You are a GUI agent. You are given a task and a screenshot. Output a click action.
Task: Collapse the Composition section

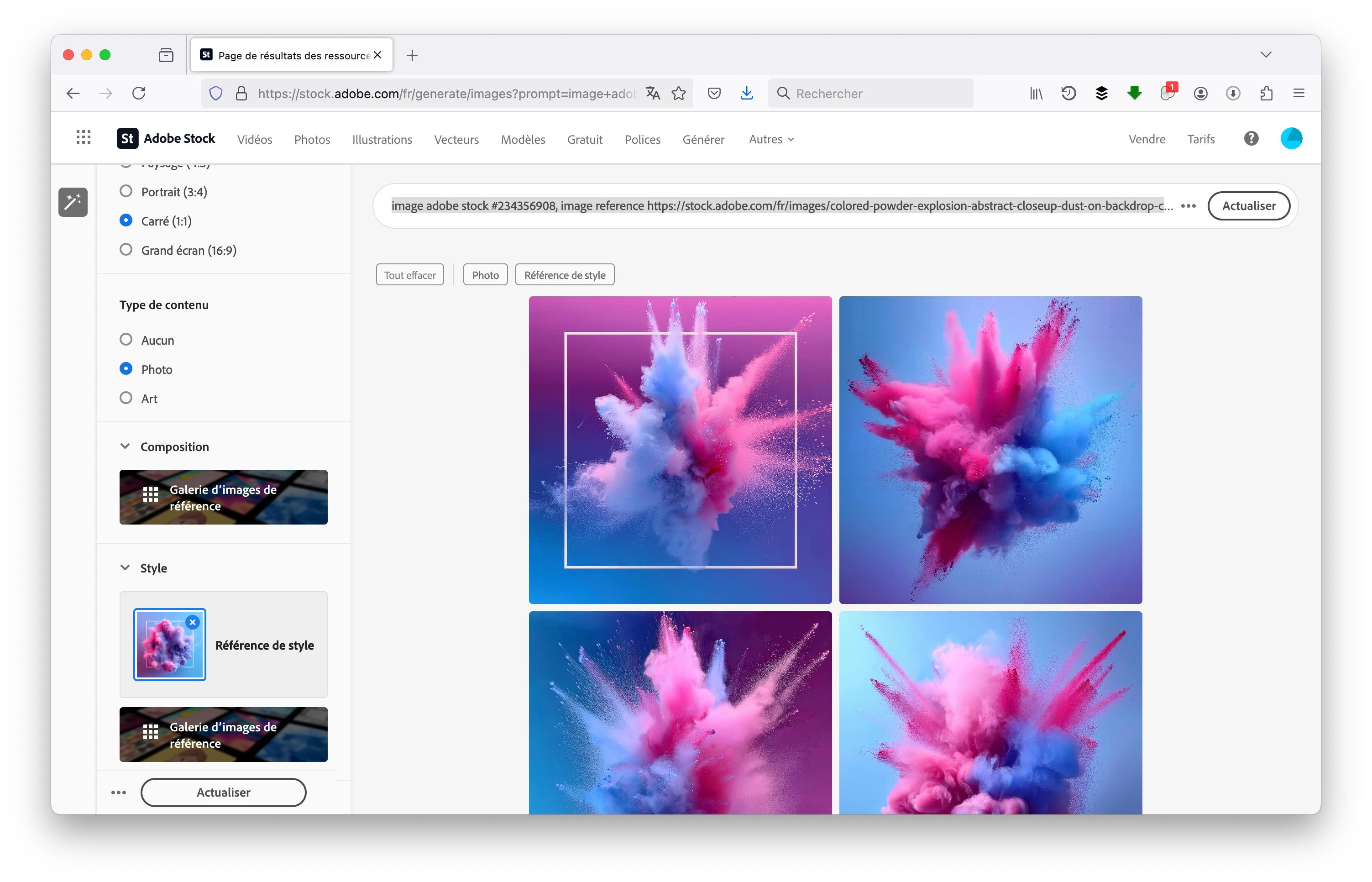tap(125, 446)
